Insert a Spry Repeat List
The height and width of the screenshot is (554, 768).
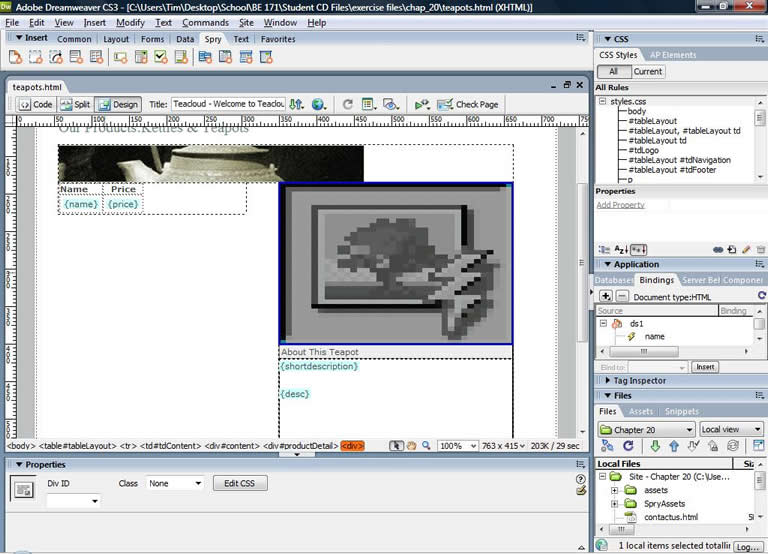[x=76, y=57]
